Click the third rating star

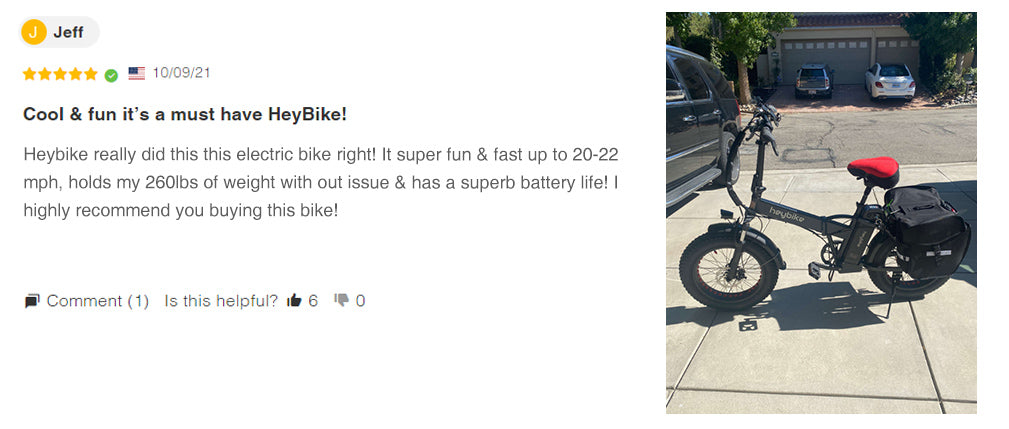[x=60, y=74]
